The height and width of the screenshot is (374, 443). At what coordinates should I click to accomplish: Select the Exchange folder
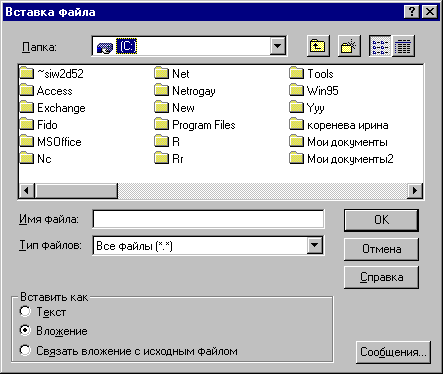point(53,108)
